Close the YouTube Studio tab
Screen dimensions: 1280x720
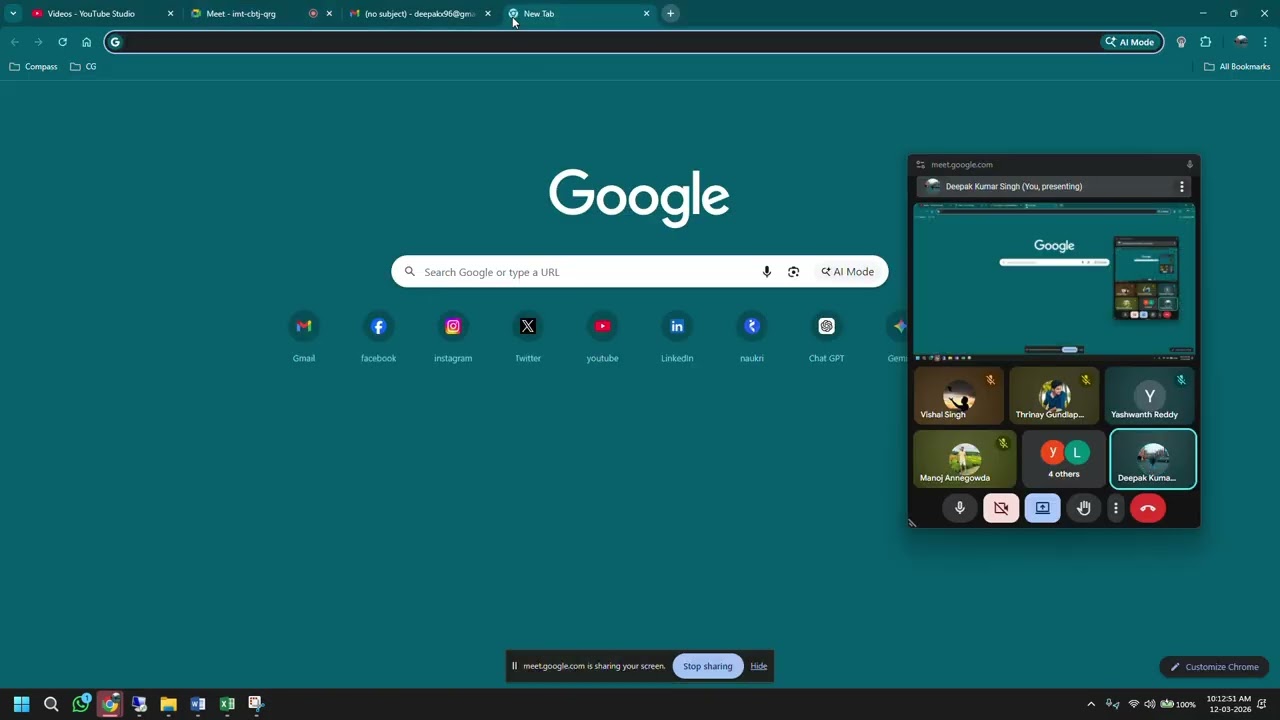click(170, 14)
